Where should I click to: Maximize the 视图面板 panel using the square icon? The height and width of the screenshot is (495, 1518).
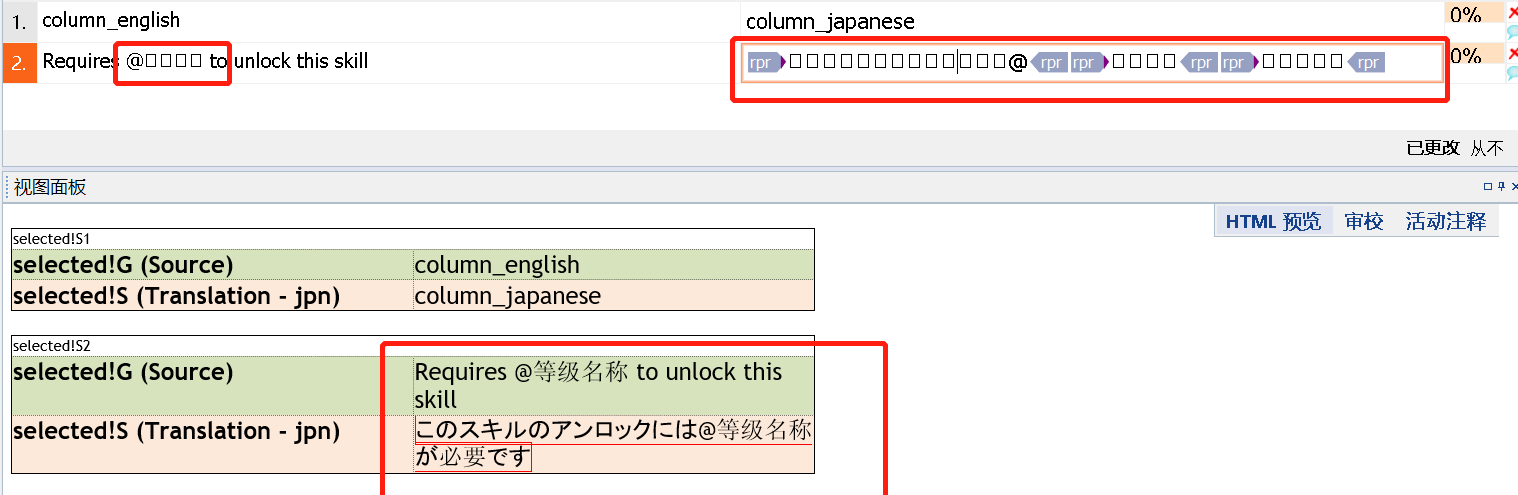(1488, 187)
